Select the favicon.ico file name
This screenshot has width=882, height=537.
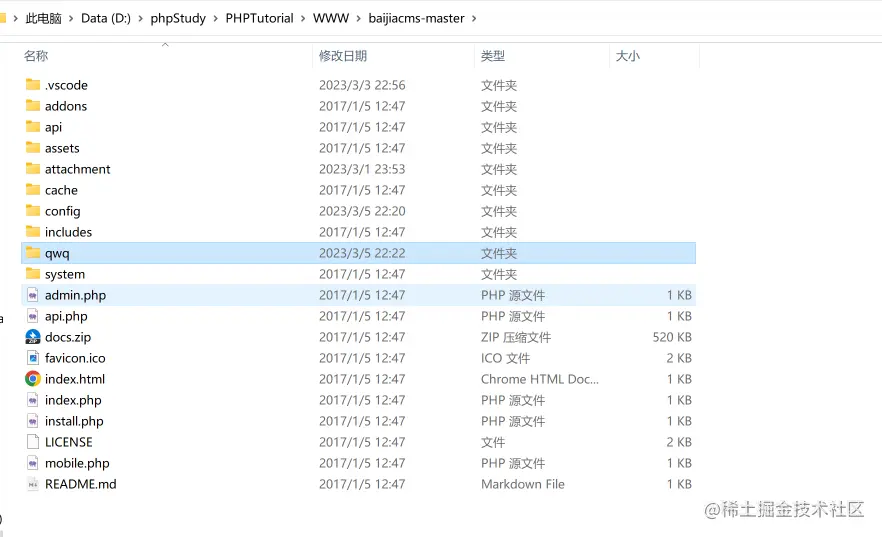75,358
